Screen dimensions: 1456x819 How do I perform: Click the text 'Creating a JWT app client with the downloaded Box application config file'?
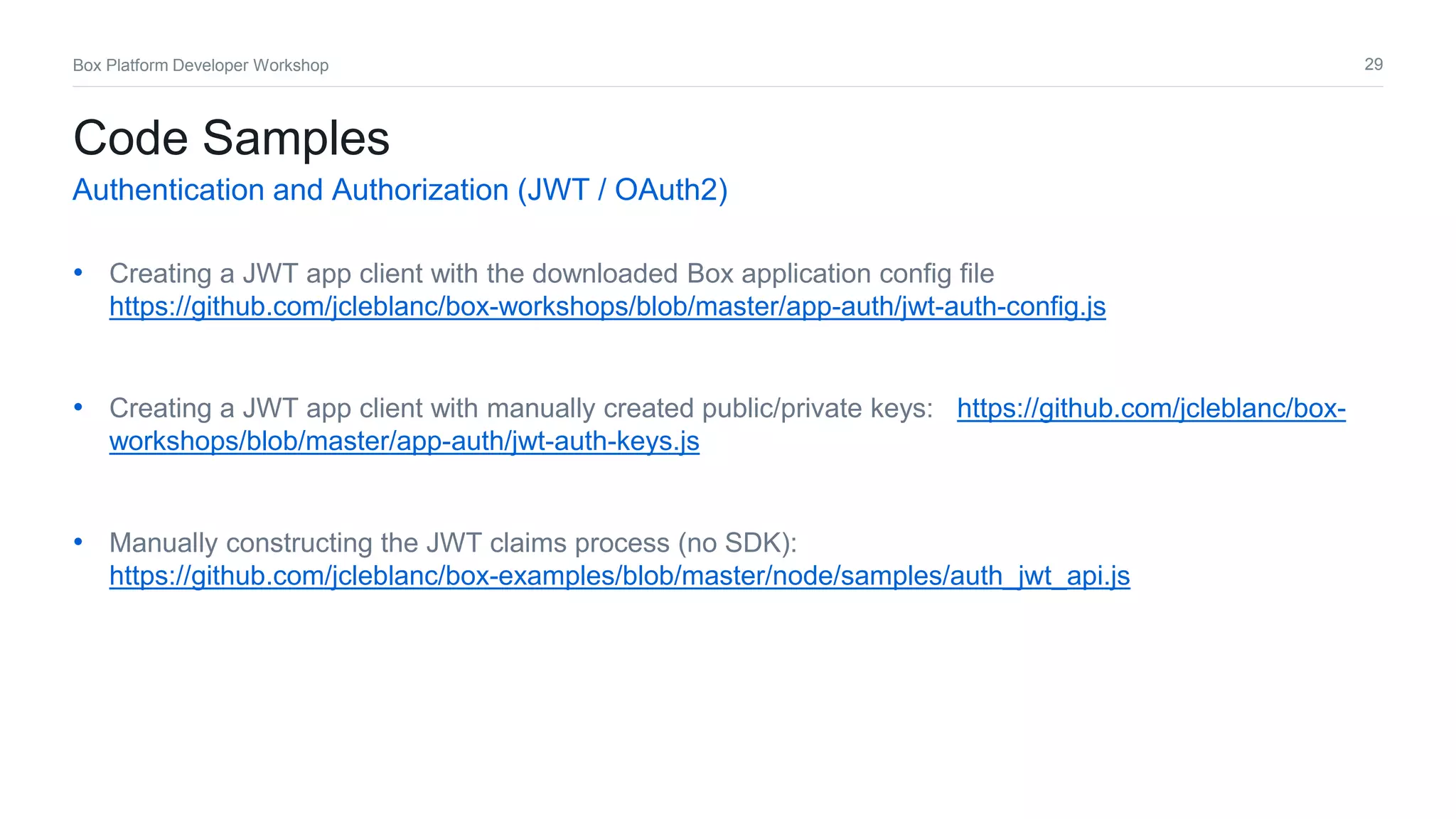pyautogui.click(x=552, y=274)
